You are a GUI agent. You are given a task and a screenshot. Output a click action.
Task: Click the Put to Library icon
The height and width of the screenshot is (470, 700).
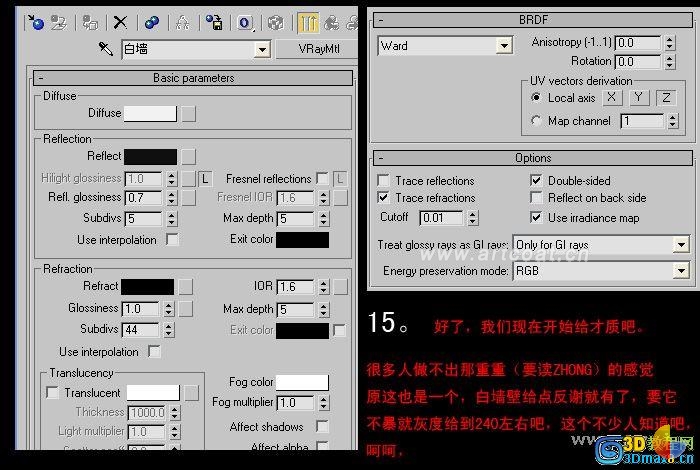(x=214, y=22)
